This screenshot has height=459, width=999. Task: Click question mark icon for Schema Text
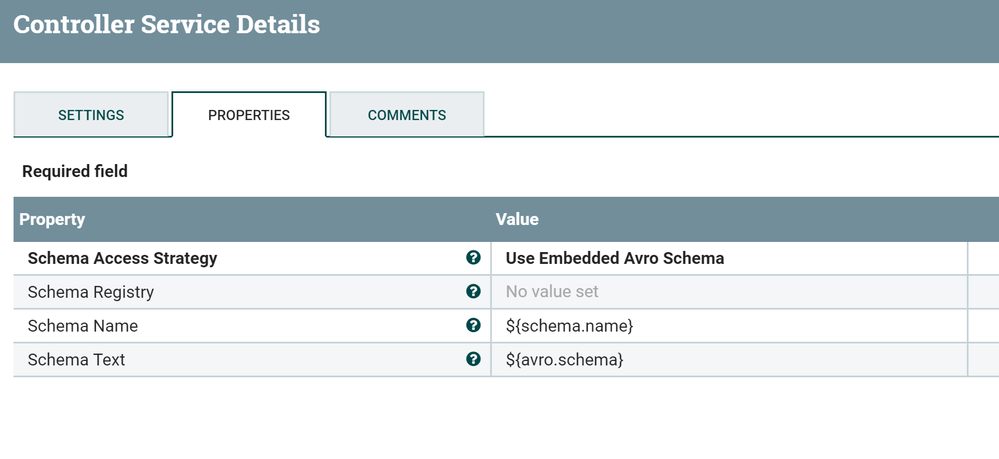tap(473, 359)
